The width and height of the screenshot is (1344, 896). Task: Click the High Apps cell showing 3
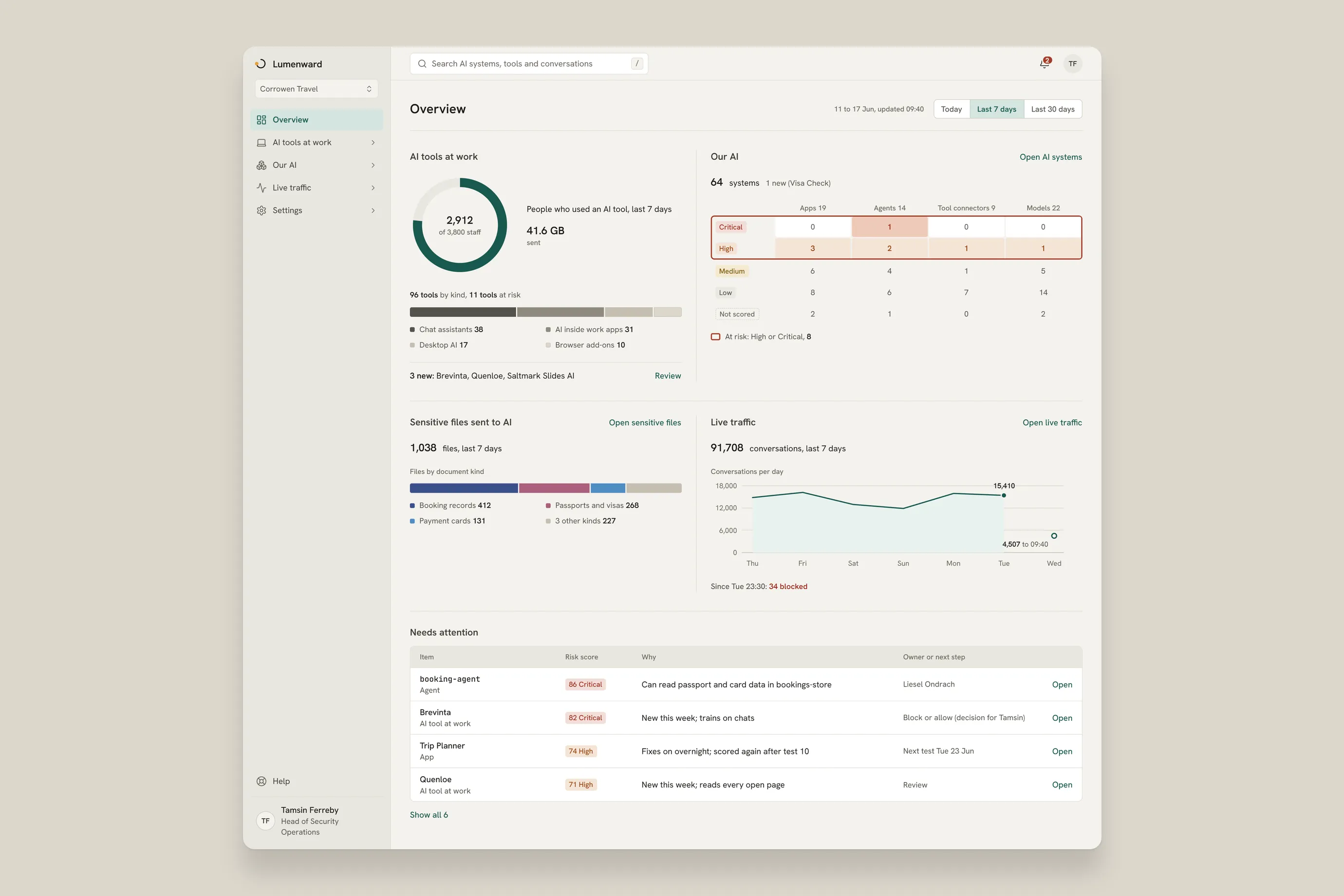[812, 248]
